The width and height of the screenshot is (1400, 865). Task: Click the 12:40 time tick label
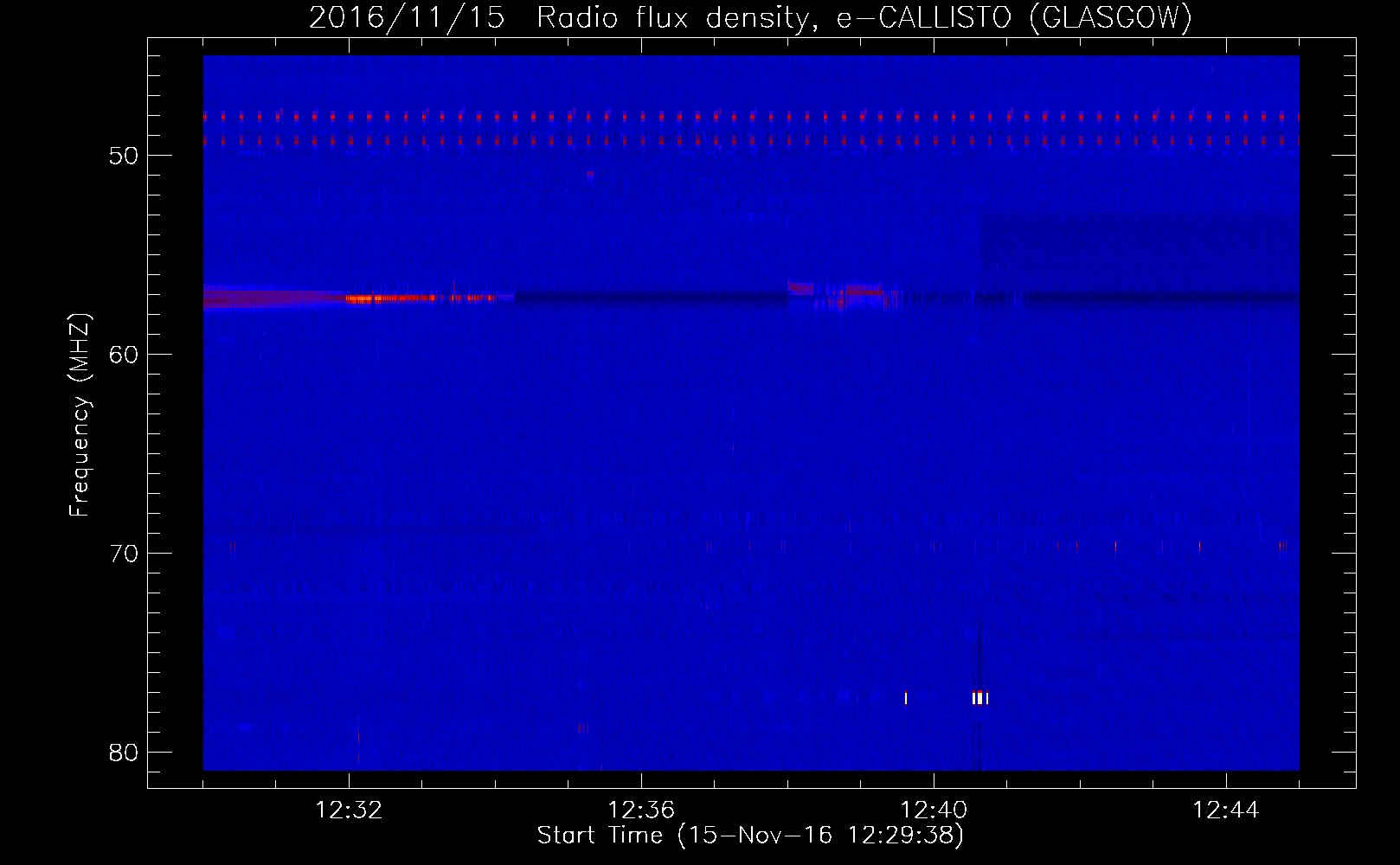pos(934,811)
